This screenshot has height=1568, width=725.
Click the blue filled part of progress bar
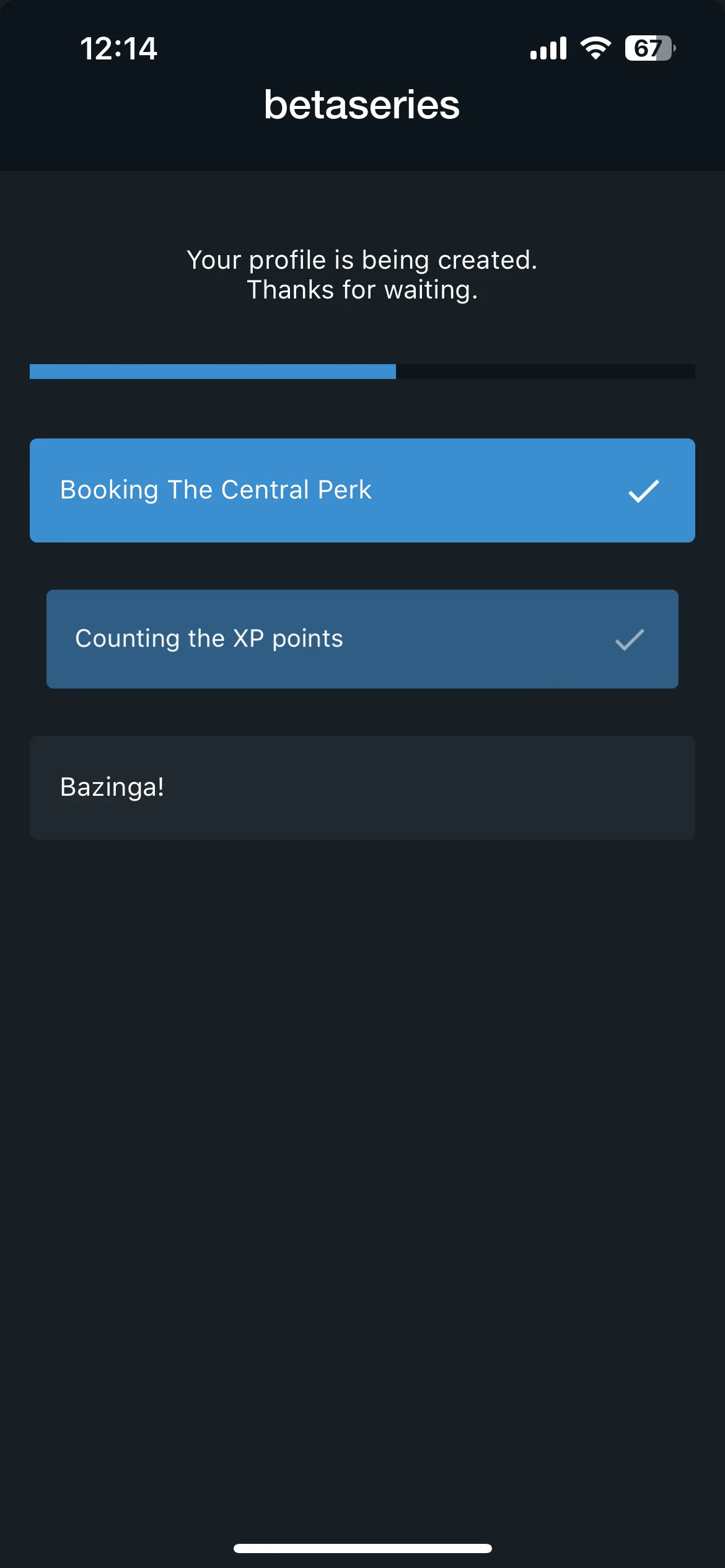(213, 372)
